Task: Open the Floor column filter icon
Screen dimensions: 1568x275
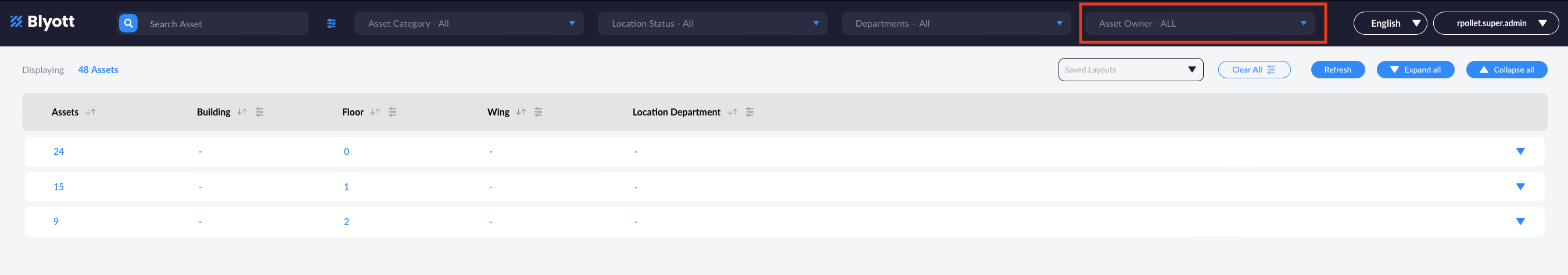Action: (393, 112)
